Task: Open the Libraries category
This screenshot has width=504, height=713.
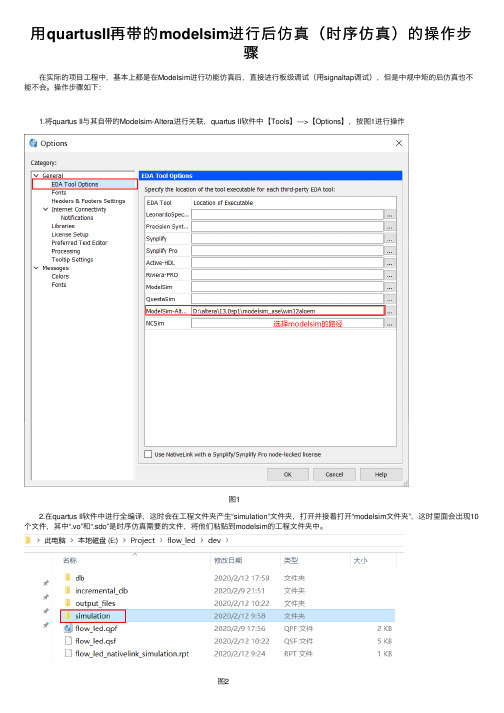Action: pos(63,226)
